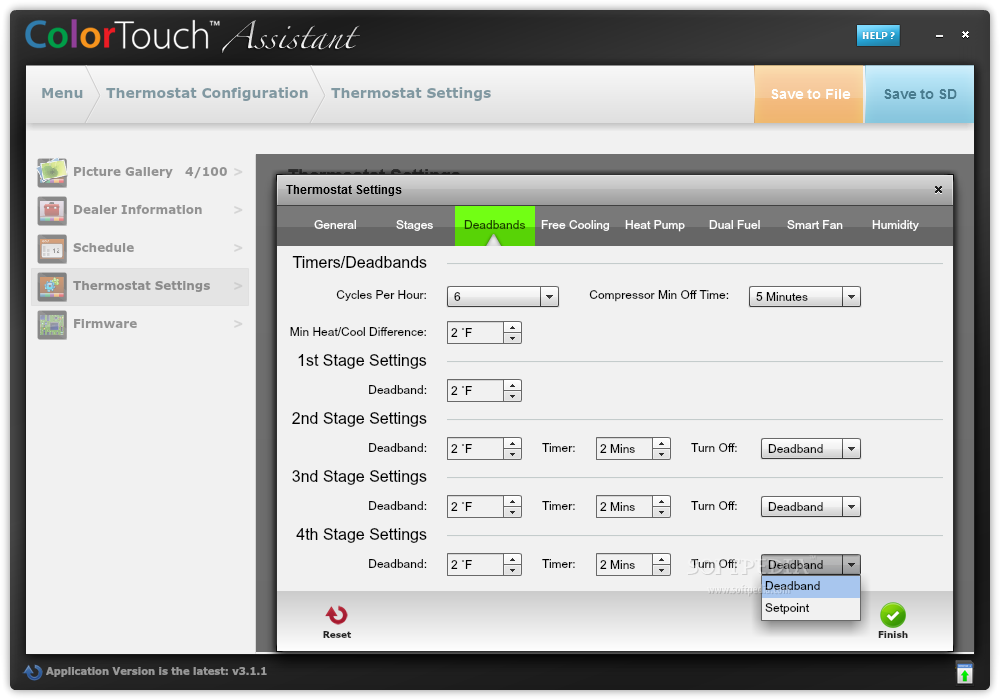Decrease 4th Stage Timer value
This screenshot has height=700, width=1000.
pos(661,570)
